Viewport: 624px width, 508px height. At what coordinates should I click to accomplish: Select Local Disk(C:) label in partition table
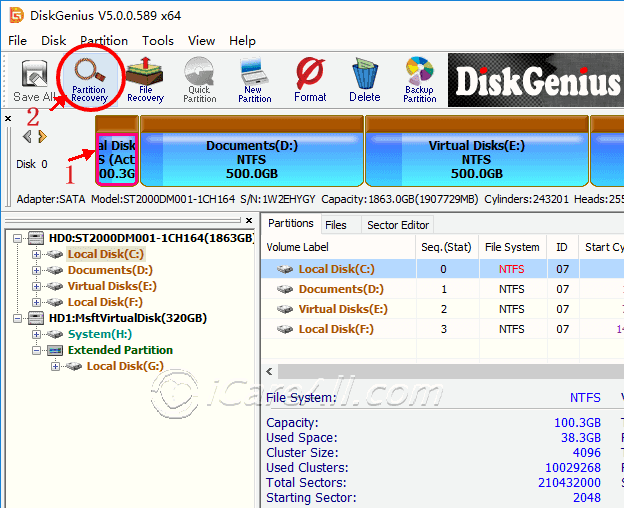point(337,269)
